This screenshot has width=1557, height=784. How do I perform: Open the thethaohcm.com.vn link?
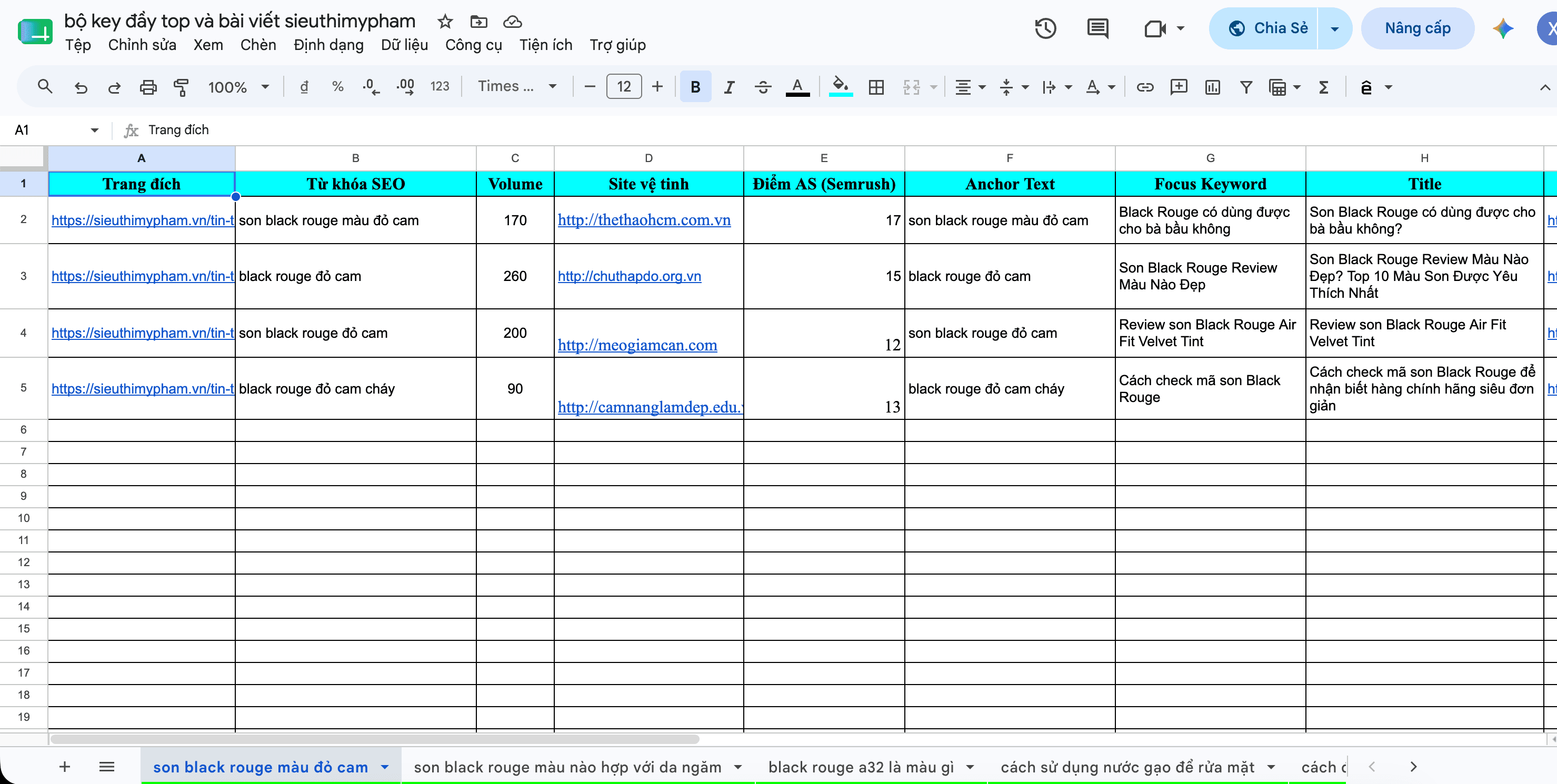(644, 220)
